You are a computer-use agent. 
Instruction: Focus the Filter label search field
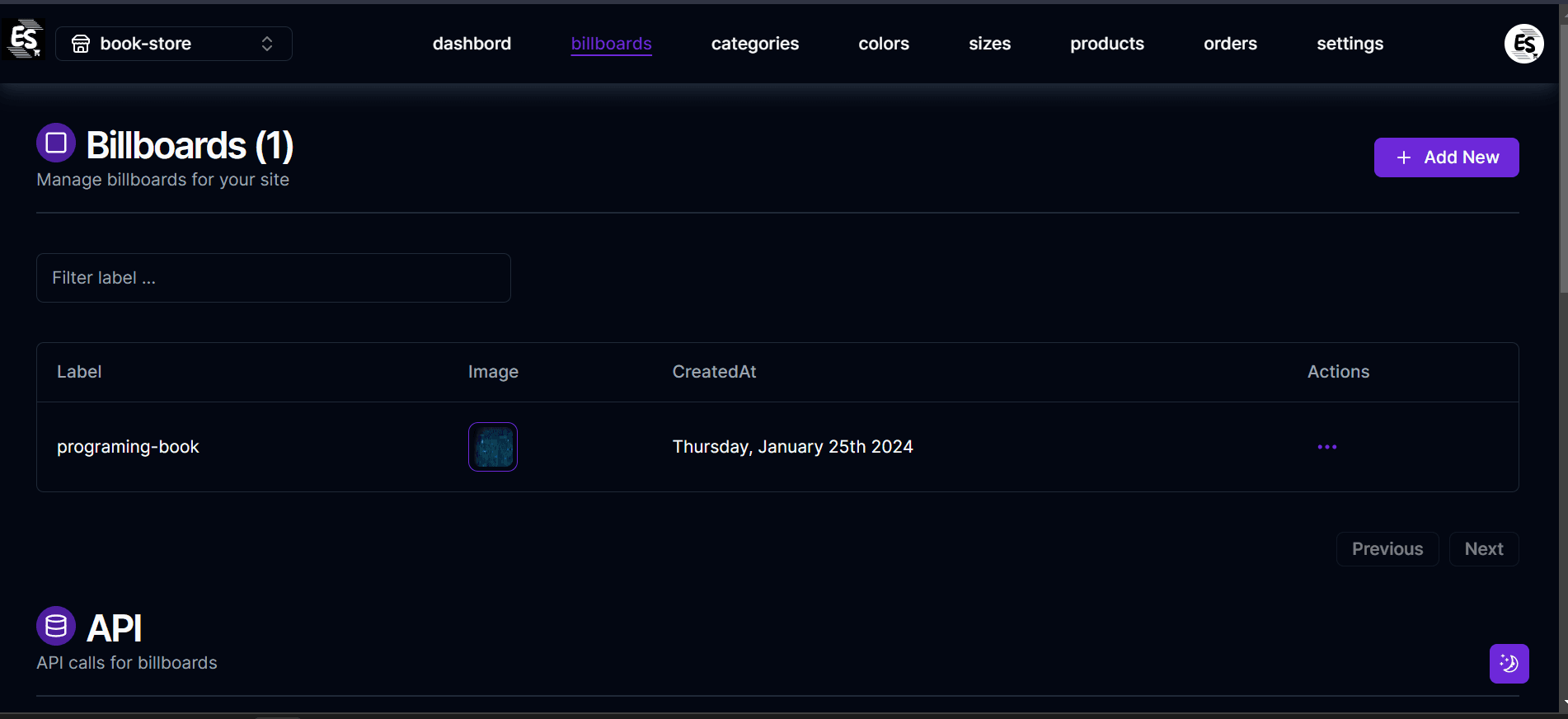point(274,278)
